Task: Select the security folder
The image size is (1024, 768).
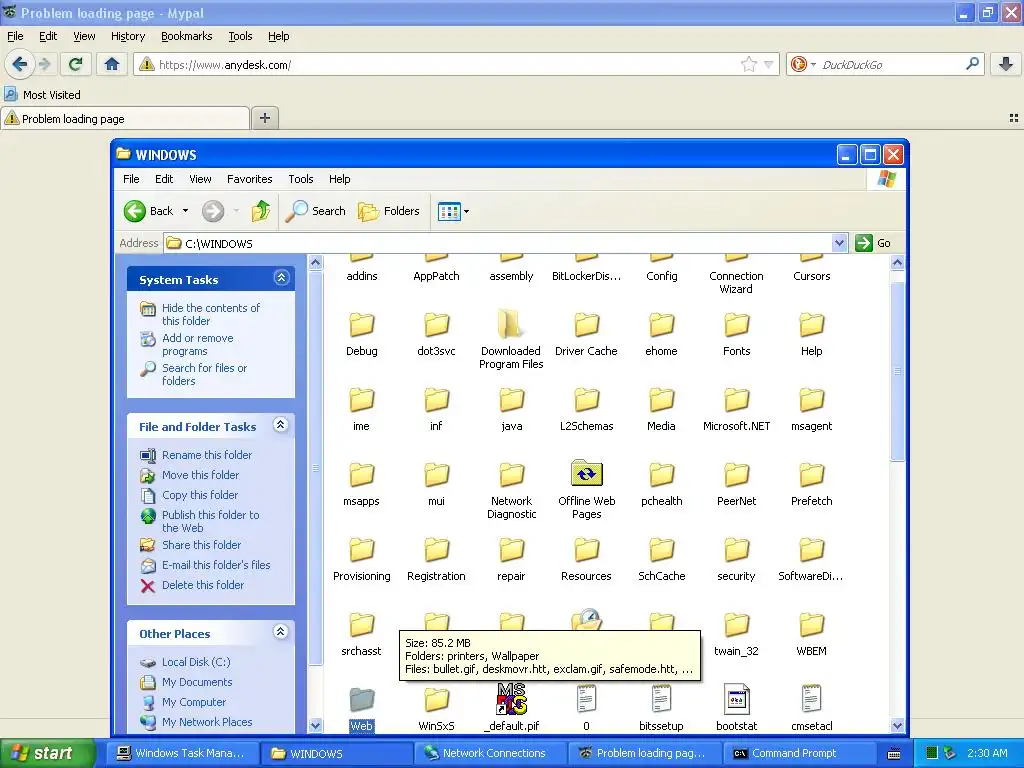Action: pos(736,559)
